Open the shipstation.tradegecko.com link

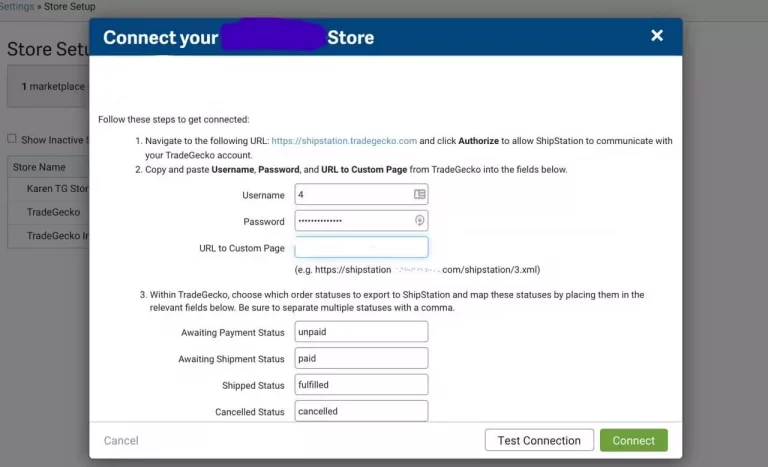click(x=344, y=141)
